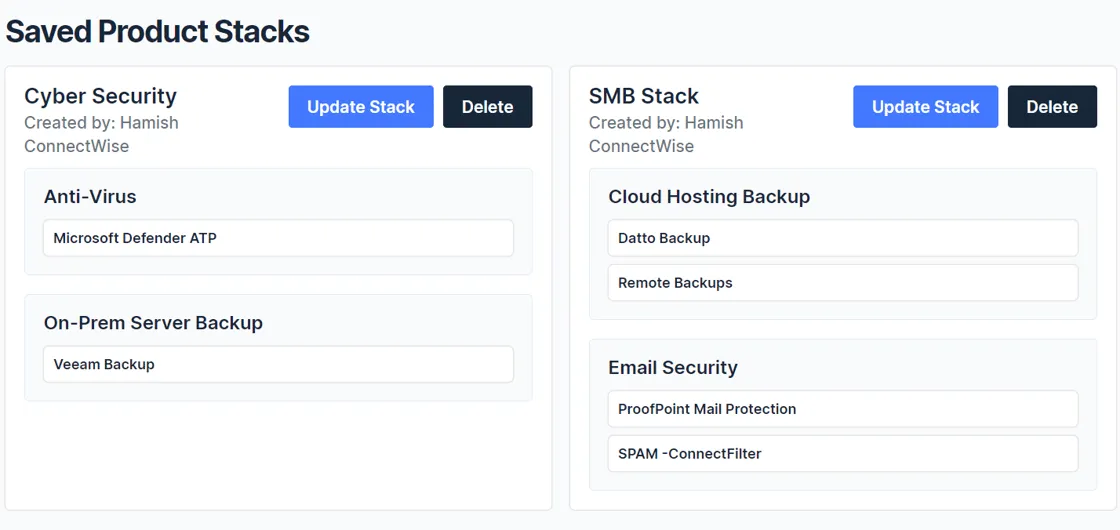Select the Datto Backup item
Viewport: 1120px width, 530px height.
(x=843, y=238)
